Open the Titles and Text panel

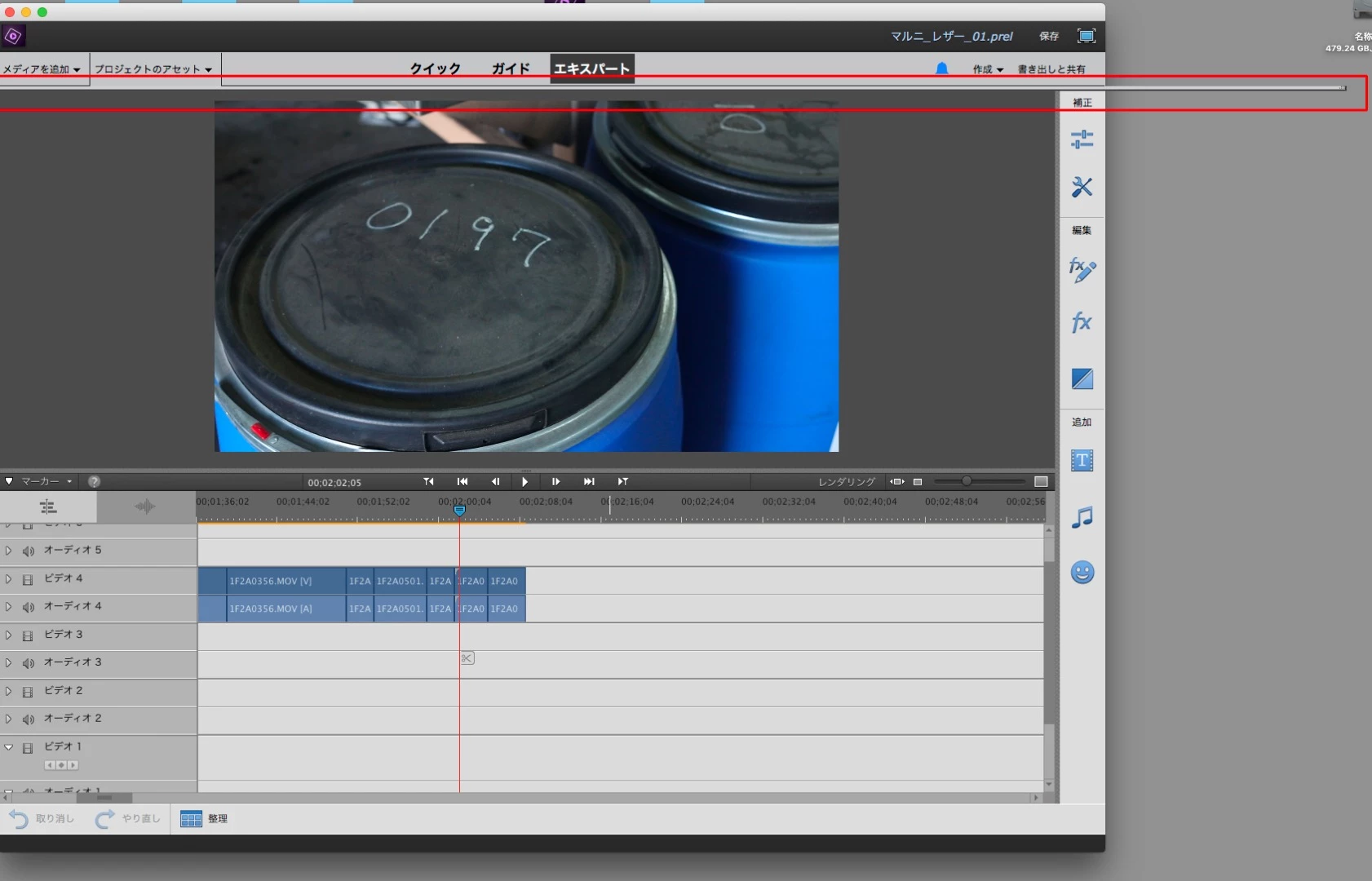click(1082, 461)
